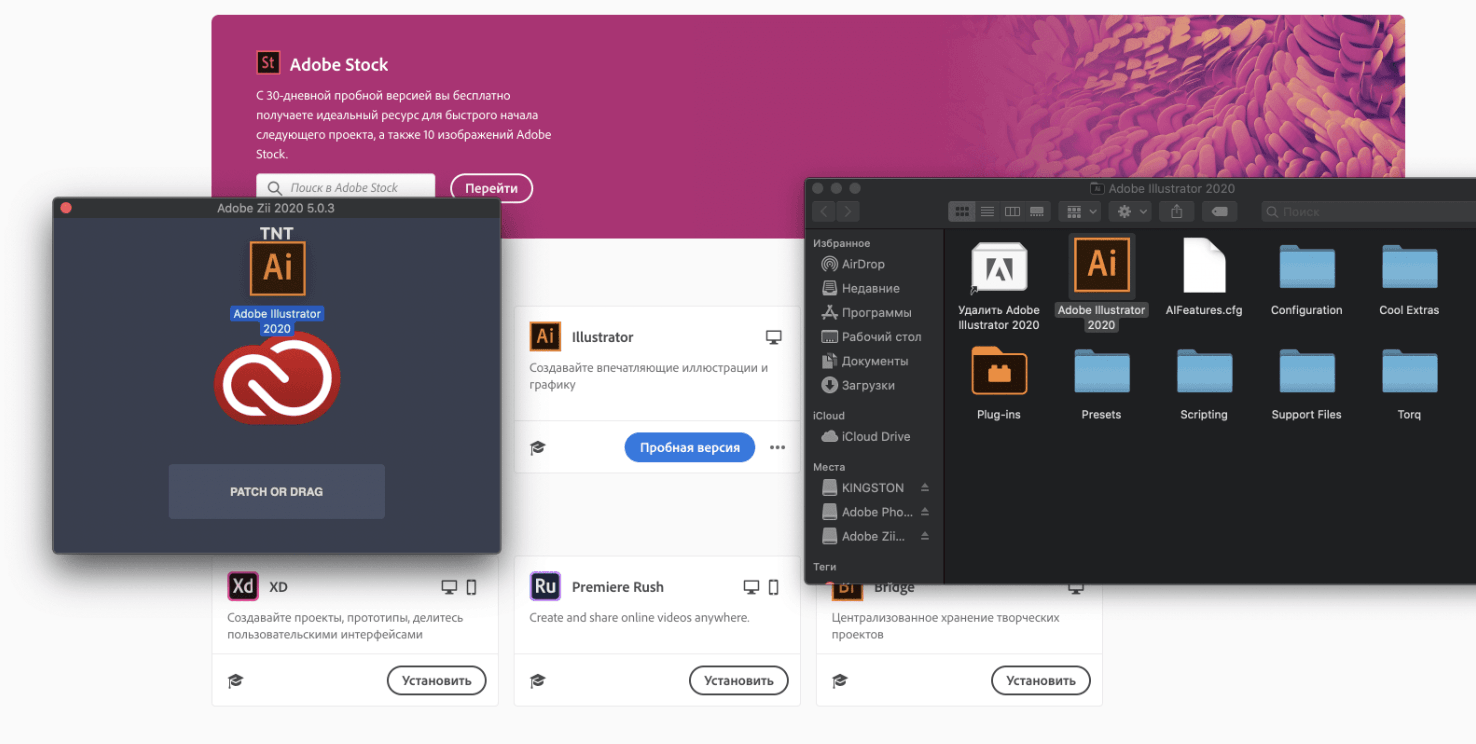Click Перейти button in Adobe Stock banner

(x=492, y=188)
